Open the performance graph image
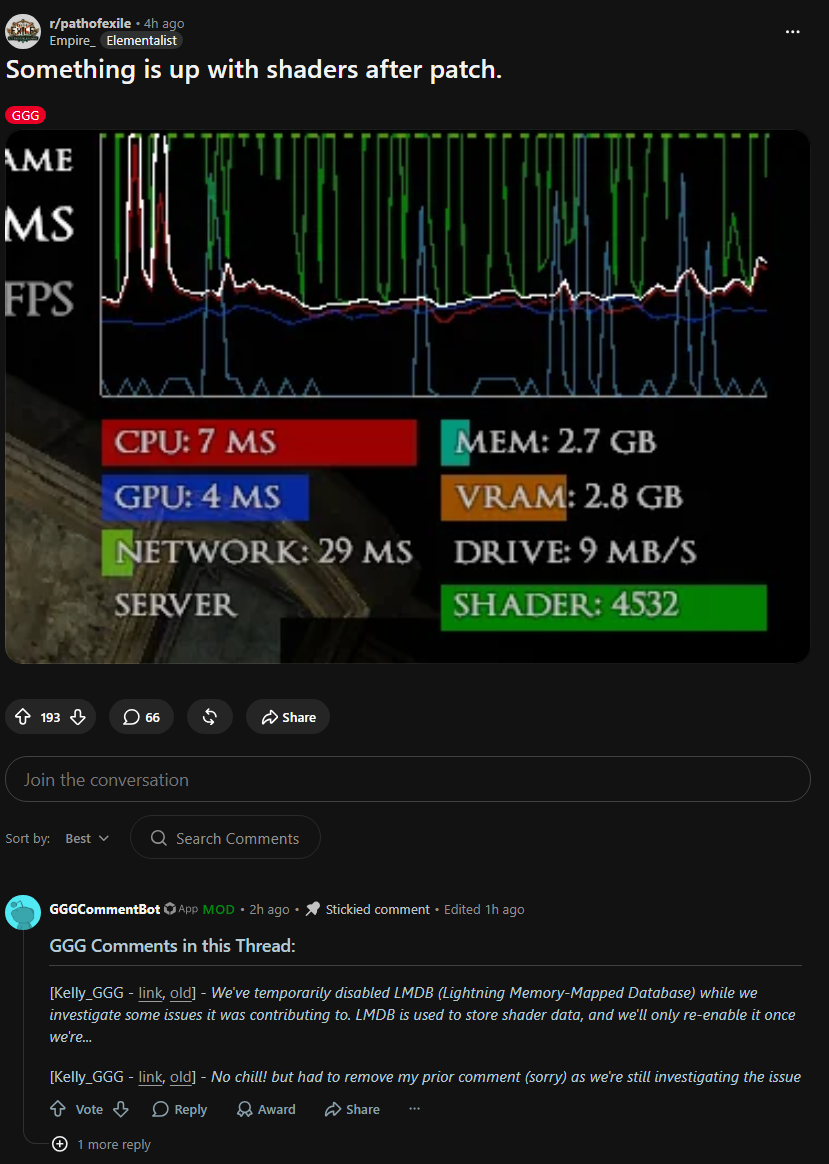This screenshot has width=829, height=1164. click(407, 396)
